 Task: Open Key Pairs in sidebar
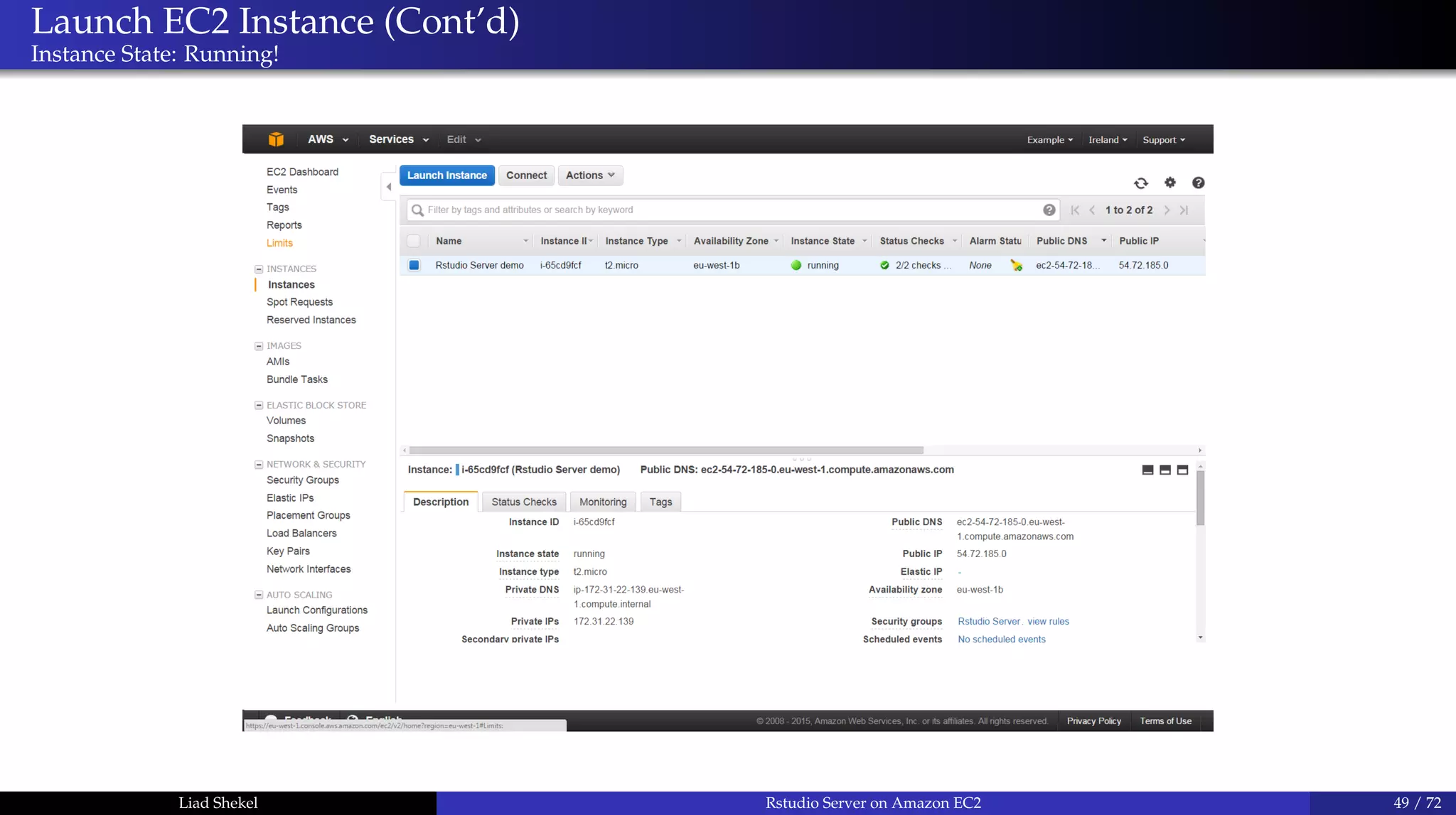click(x=288, y=551)
